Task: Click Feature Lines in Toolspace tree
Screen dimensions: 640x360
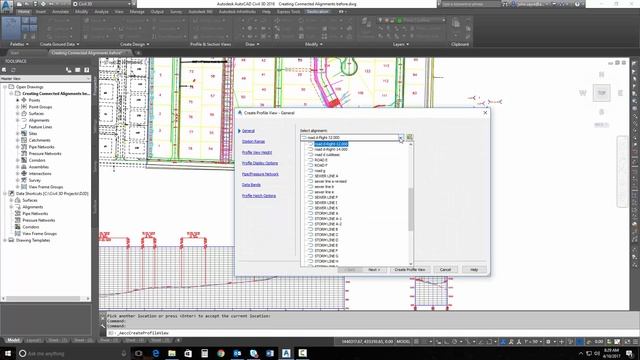Action: 40,127
